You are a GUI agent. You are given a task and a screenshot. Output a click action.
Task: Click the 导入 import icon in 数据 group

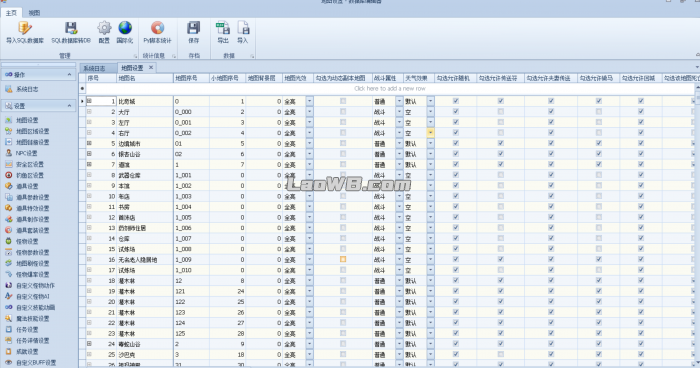click(243, 28)
